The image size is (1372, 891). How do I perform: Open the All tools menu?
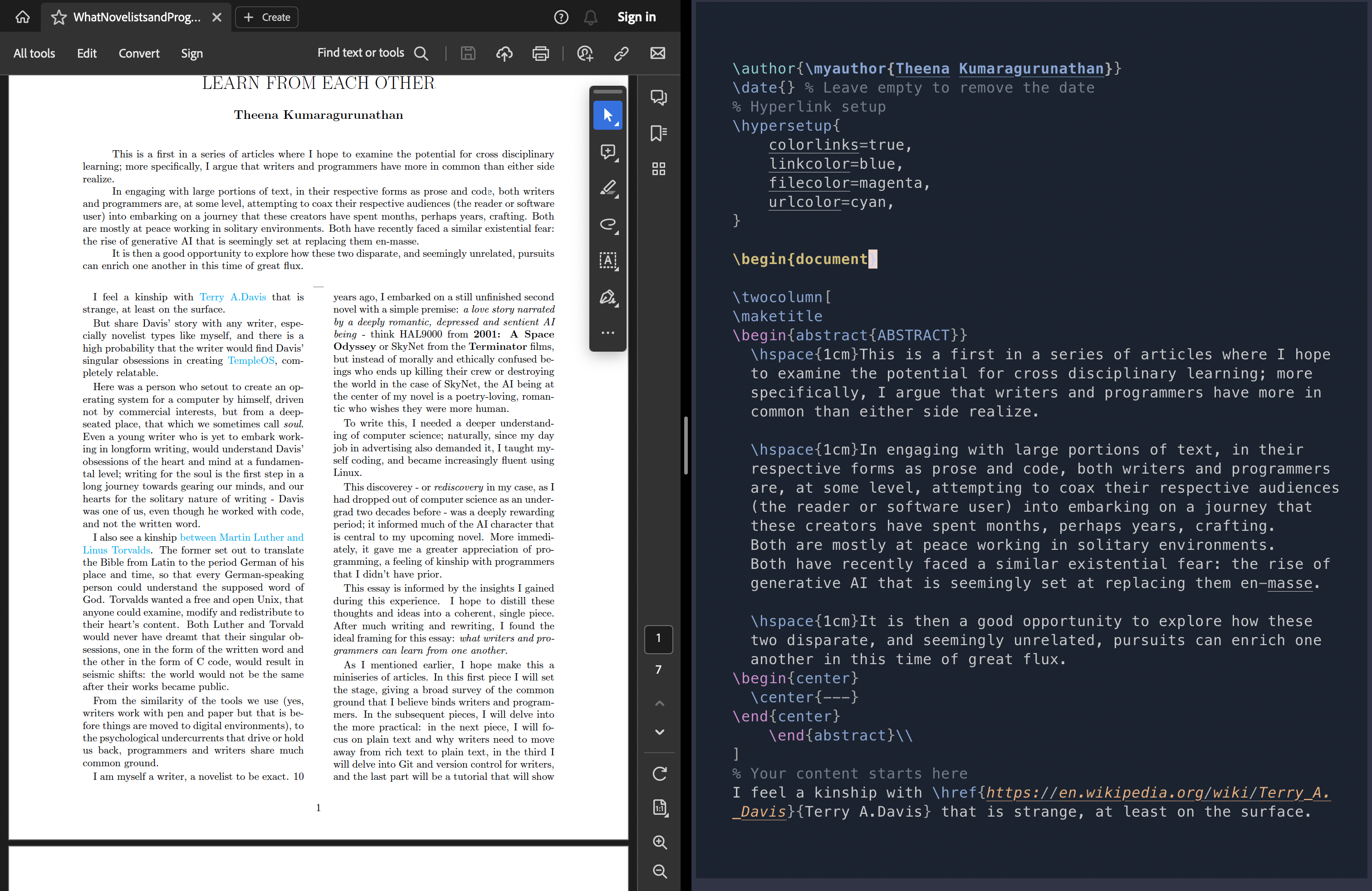coord(34,54)
